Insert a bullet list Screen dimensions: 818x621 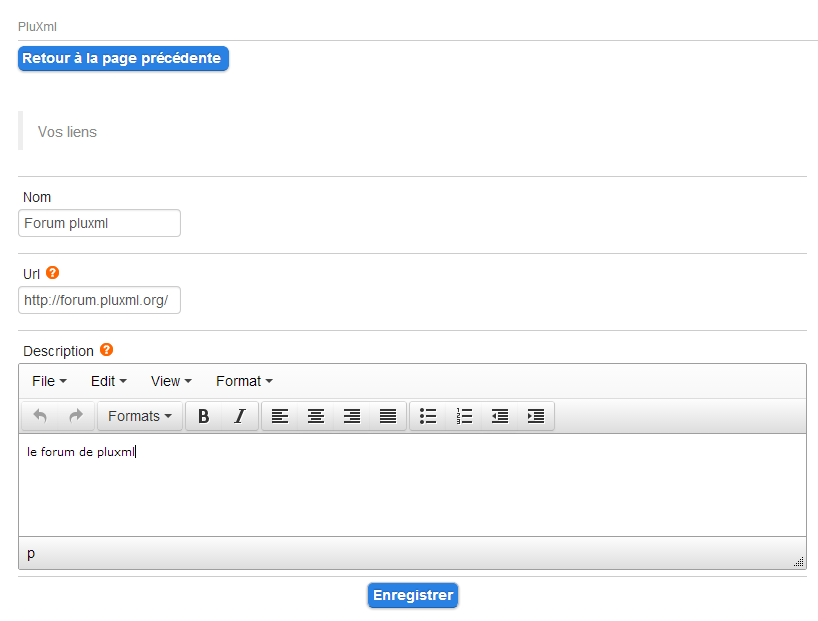(x=428, y=416)
